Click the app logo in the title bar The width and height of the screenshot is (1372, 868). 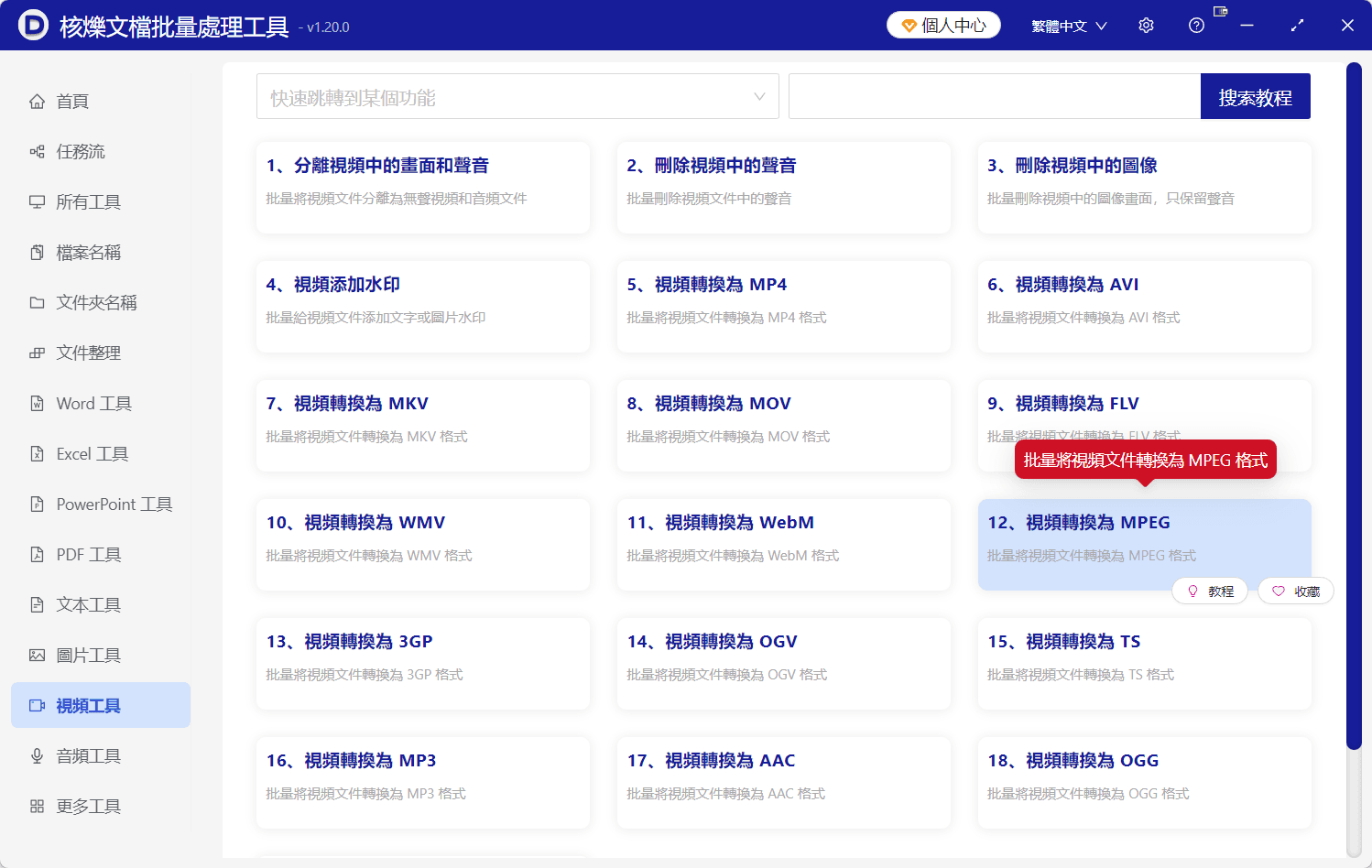tap(33, 26)
